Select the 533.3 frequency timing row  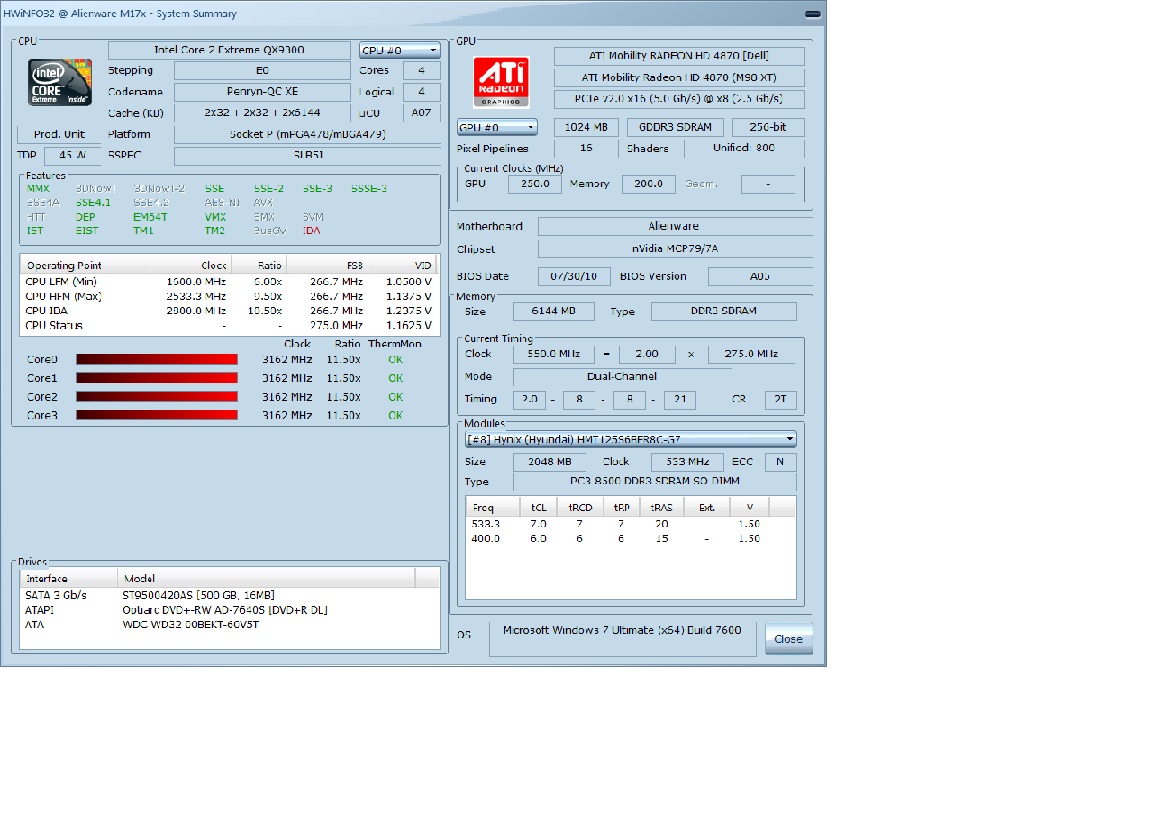pyautogui.click(x=630, y=524)
